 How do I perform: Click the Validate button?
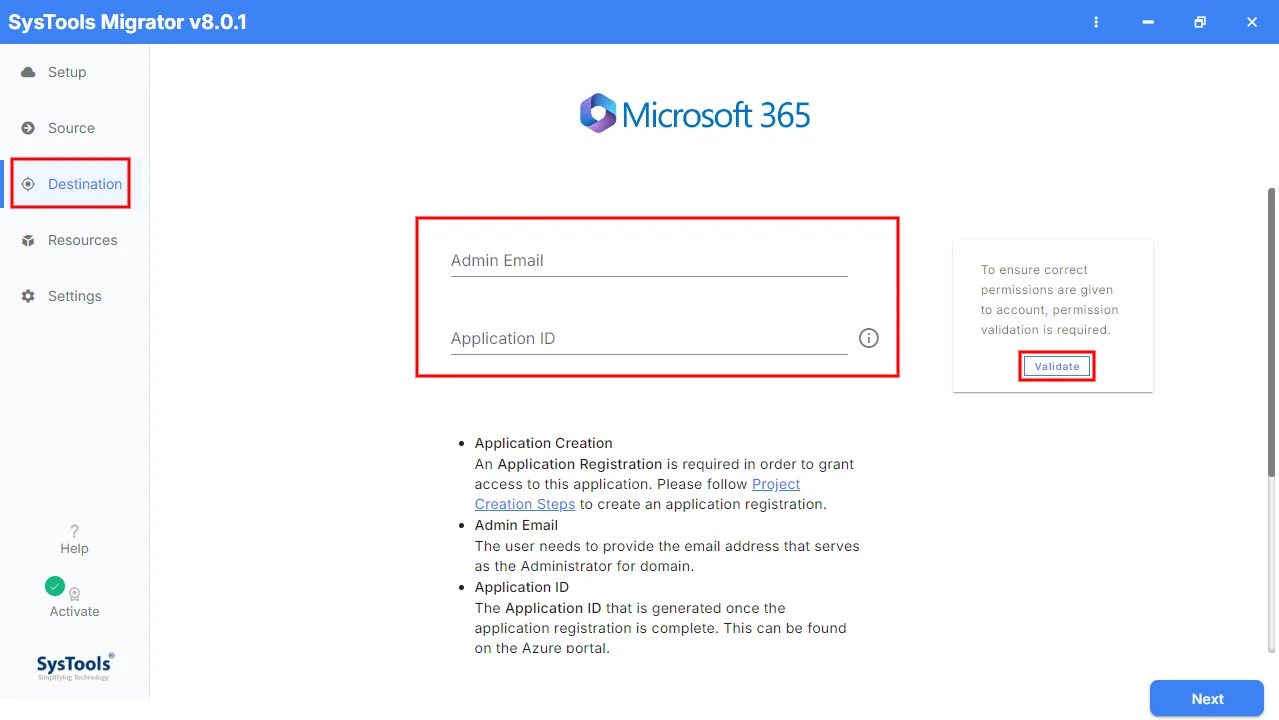coord(1057,366)
